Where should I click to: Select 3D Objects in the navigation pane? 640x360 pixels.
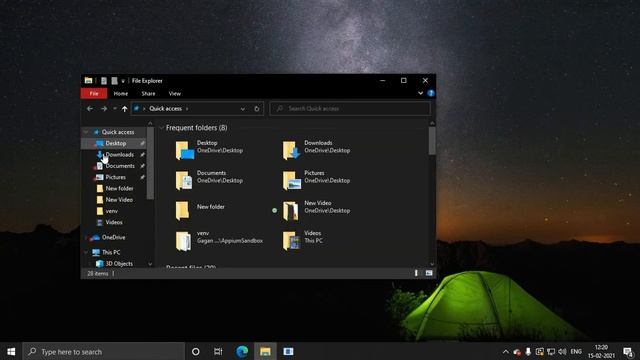pos(119,264)
